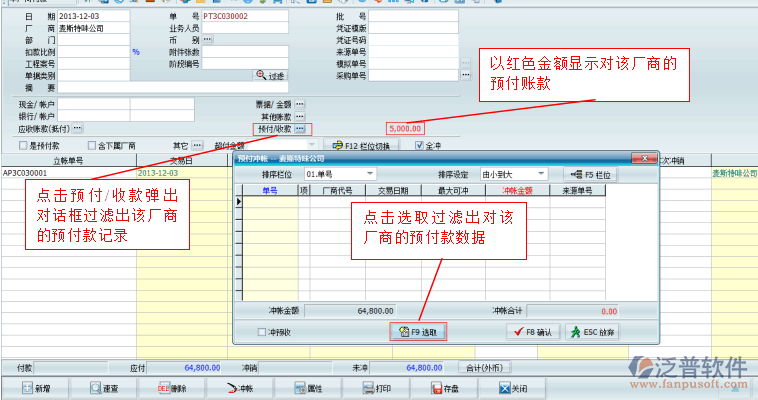Screen dimensions: 758x400
Task: Click ellipsis button next to 模拟单号
Action: [466, 63]
